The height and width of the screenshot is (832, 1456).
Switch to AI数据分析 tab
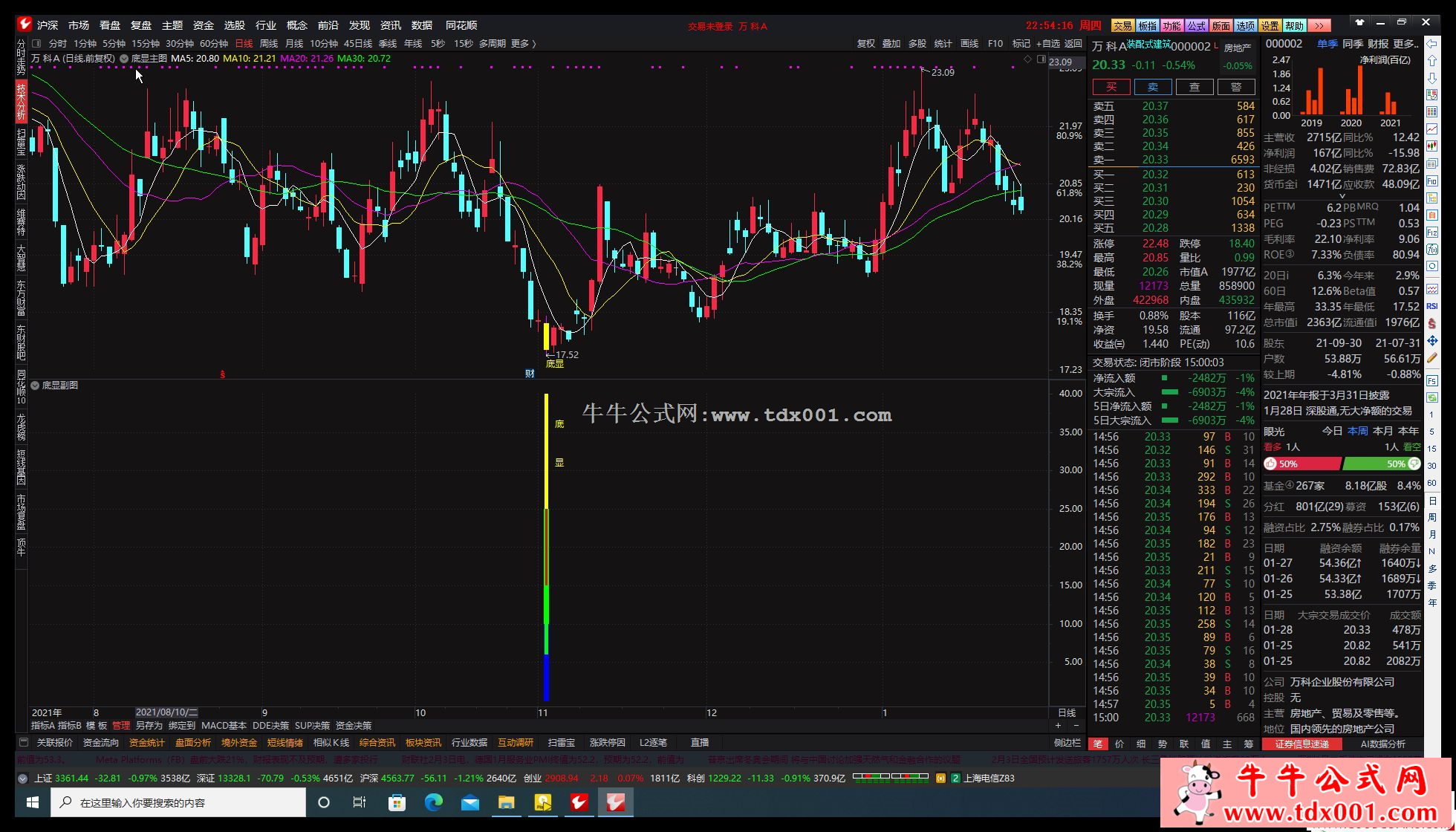click(x=1382, y=744)
